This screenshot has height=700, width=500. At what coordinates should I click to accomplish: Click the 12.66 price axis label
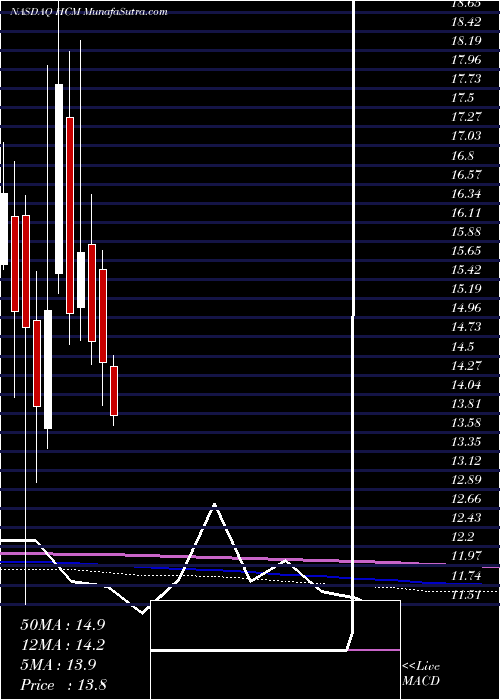[466, 498]
